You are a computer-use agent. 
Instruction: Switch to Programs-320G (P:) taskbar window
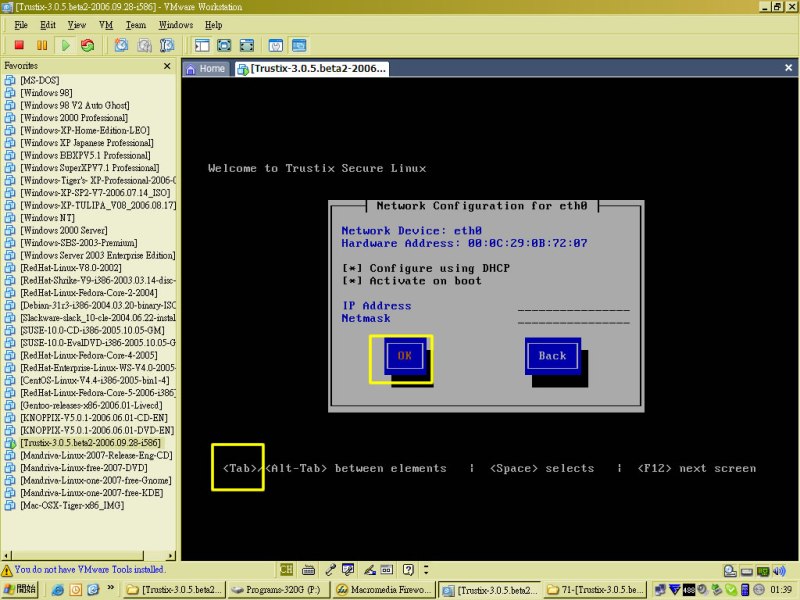(x=279, y=590)
